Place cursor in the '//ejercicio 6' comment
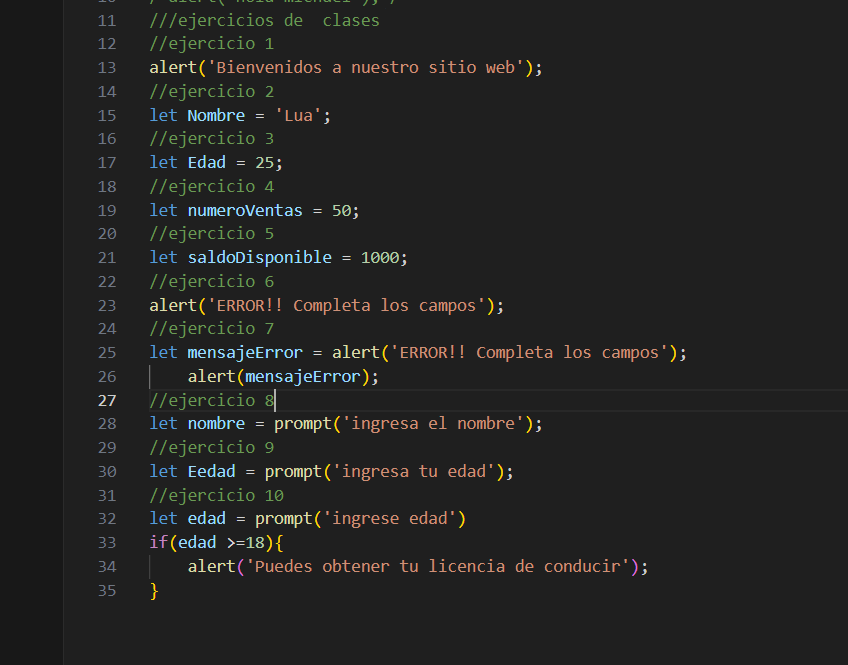 pyautogui.click(x=212, y=282)
